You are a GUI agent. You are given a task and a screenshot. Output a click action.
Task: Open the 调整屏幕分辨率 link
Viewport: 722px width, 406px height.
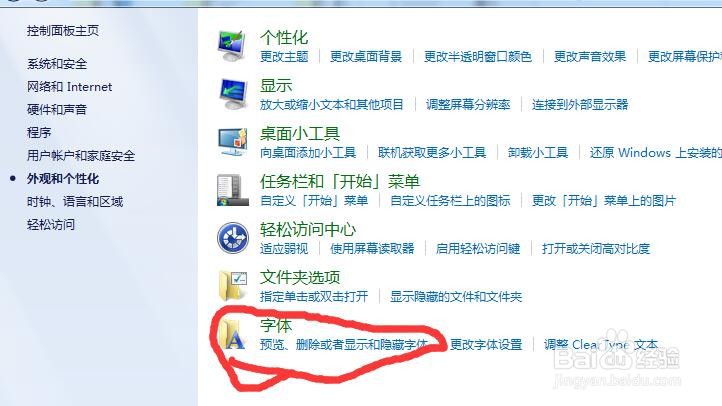pos(468,104)
